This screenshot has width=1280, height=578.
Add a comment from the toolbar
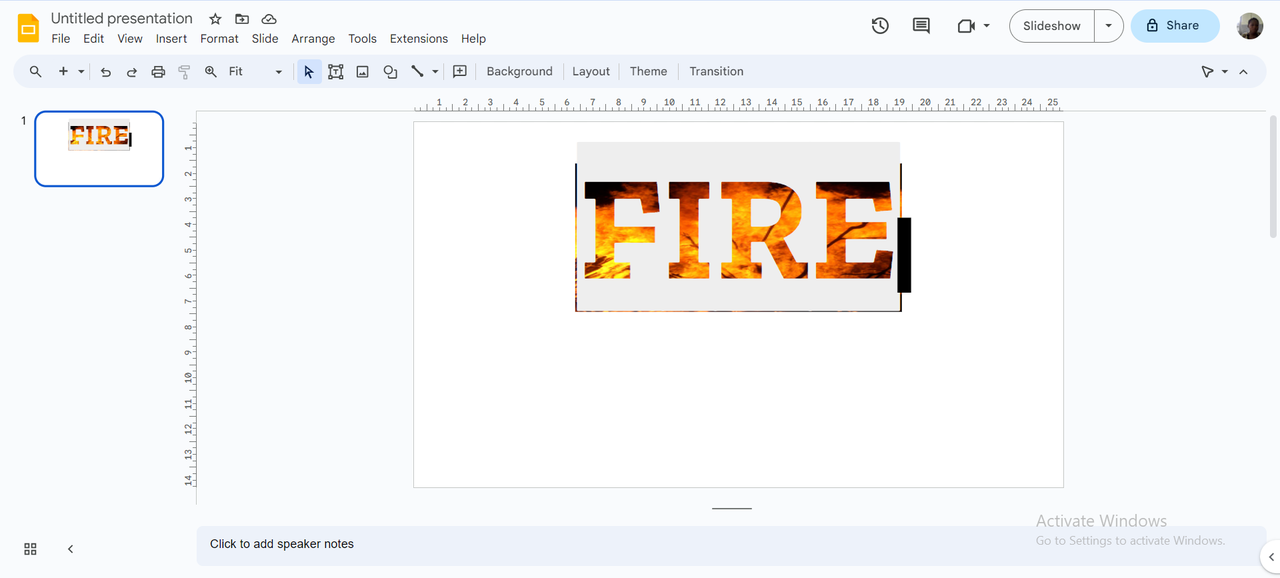(460, 72)
